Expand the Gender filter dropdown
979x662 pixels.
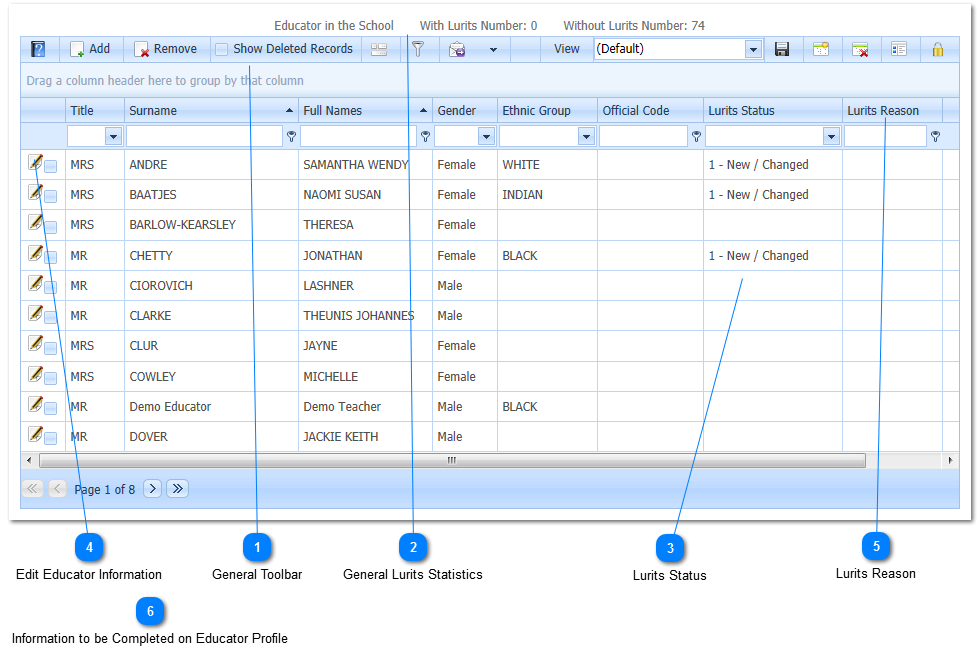click(486, 137)
